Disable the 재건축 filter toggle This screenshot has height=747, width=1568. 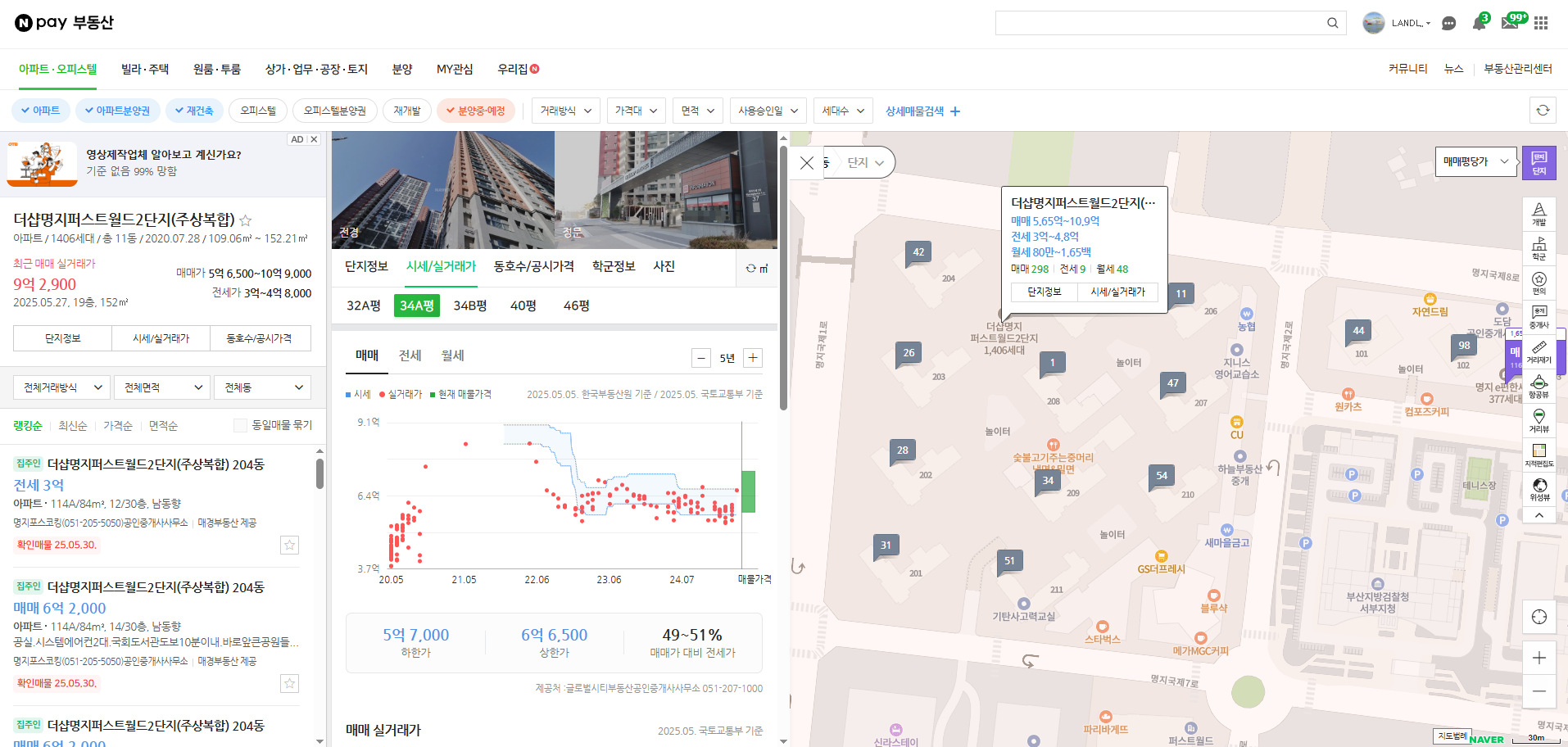[x=194, y=110]
